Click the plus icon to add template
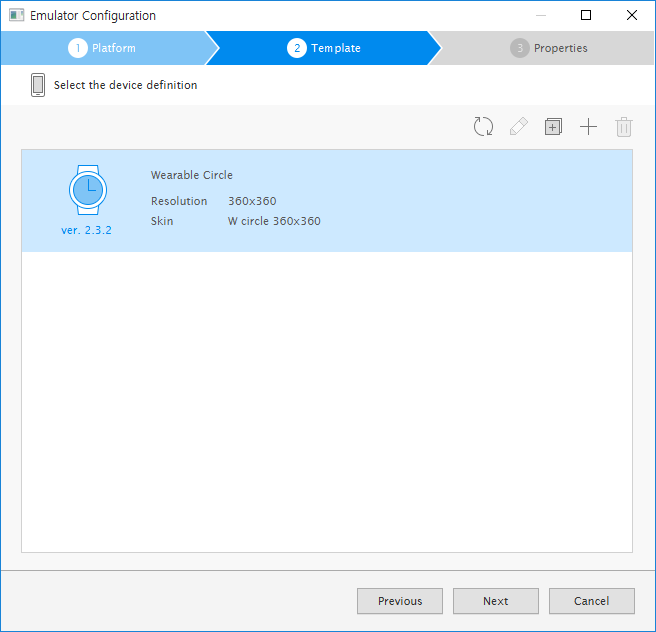The width and height of the screenshot is (656, 632). (x=588, y=127)
